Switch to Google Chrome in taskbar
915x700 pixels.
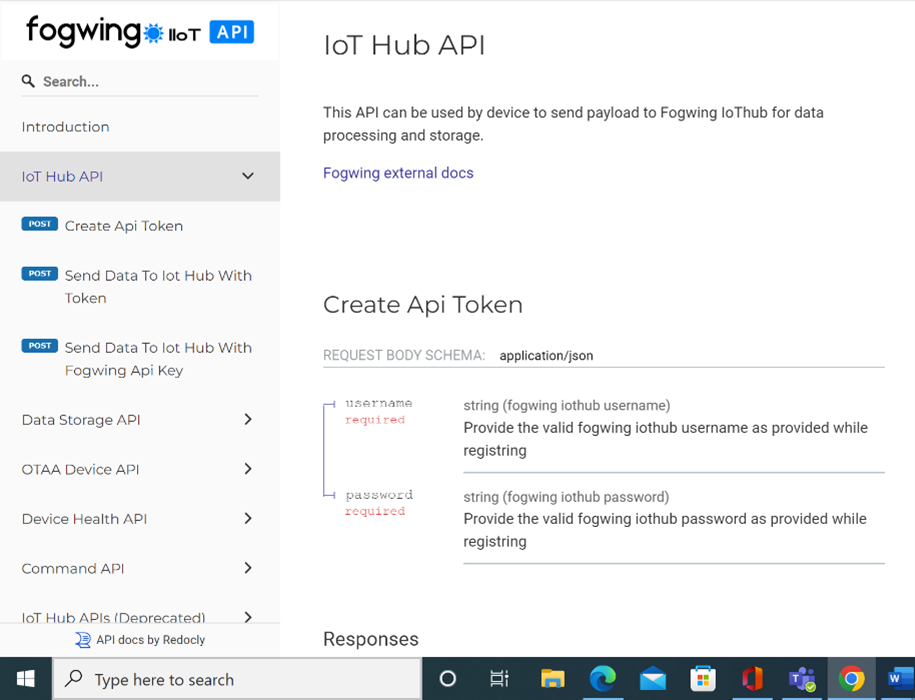[851, 679]
